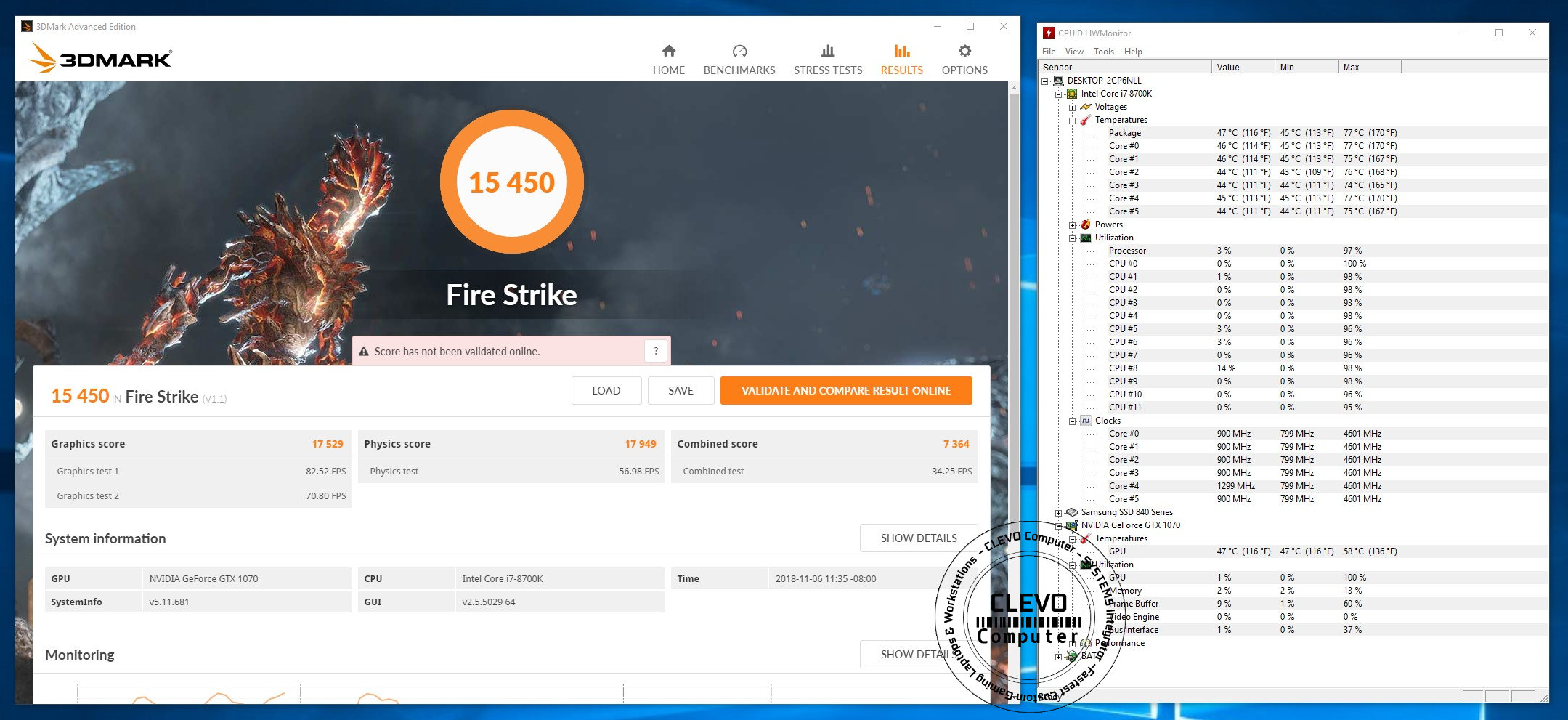This screenshot has width=1568, height=720.
Task: Expand the Powers node
Action: click(x=1072, y=225)
